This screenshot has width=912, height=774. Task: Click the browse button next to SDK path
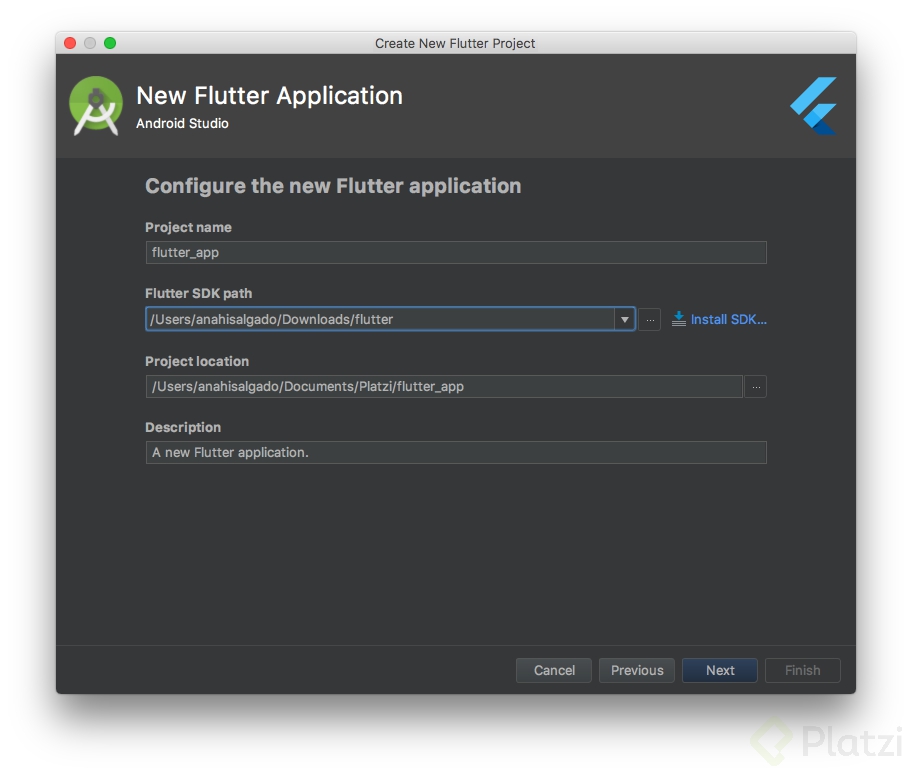650,318
